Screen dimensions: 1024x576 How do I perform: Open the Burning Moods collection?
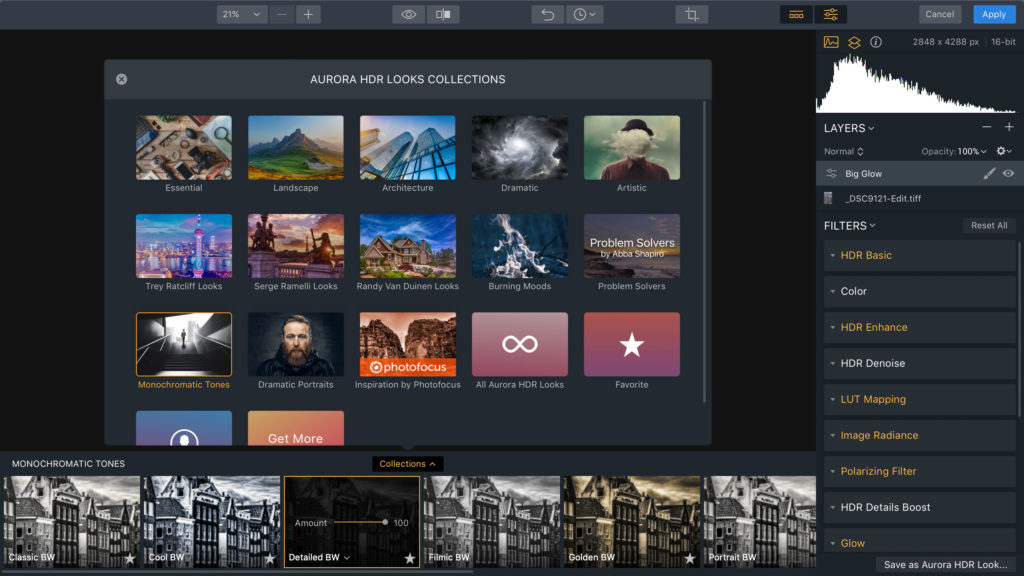click(520, 246)
